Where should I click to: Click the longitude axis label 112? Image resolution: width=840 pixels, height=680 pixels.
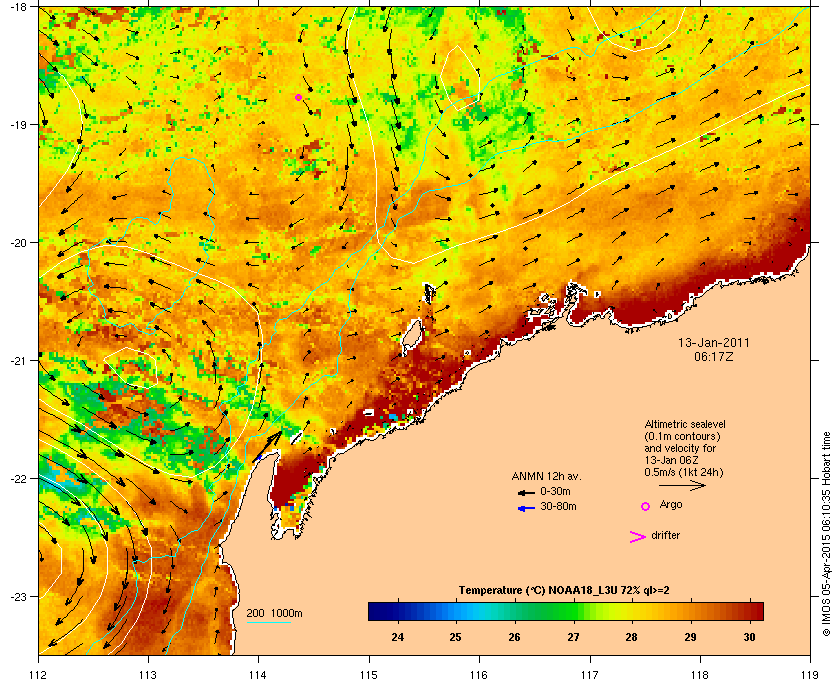(39, 675)
